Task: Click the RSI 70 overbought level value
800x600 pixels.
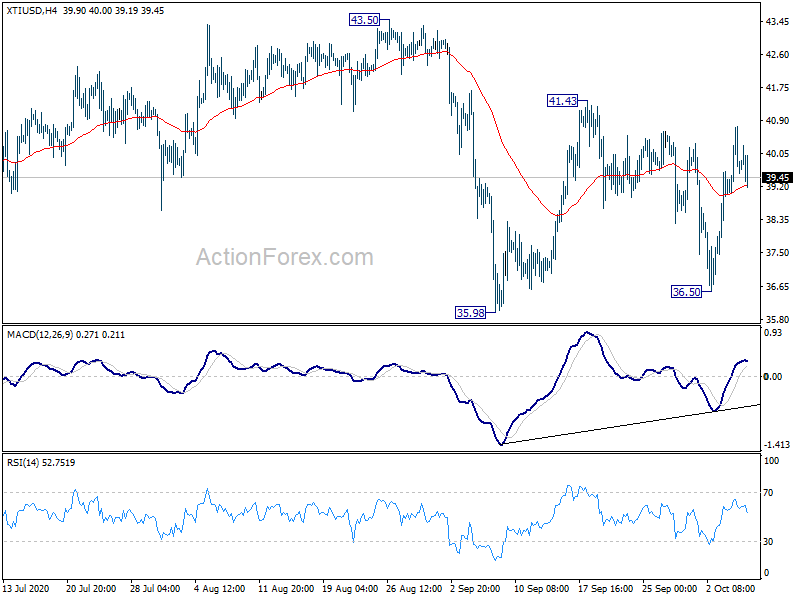Action: [x=768, y=492]
